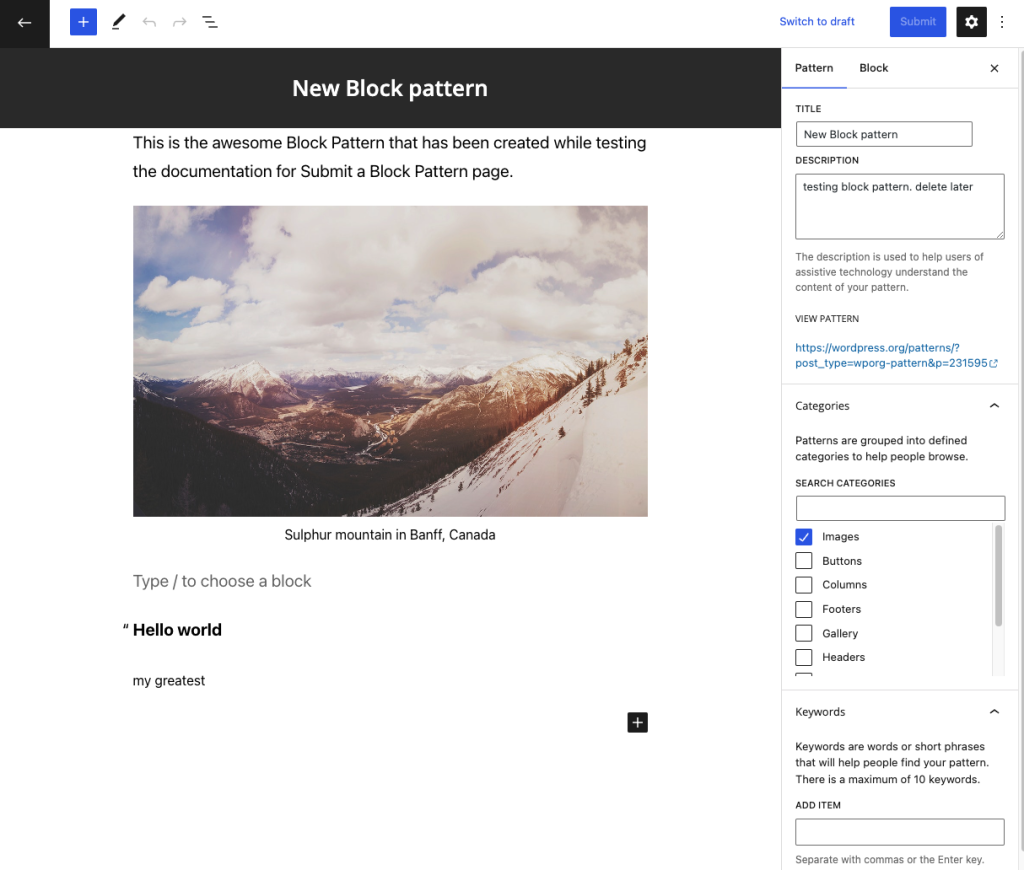This screenshot has width=1024, height=870.
Task: Collapse the Categories panel
Action: click(x=993, y=406)
